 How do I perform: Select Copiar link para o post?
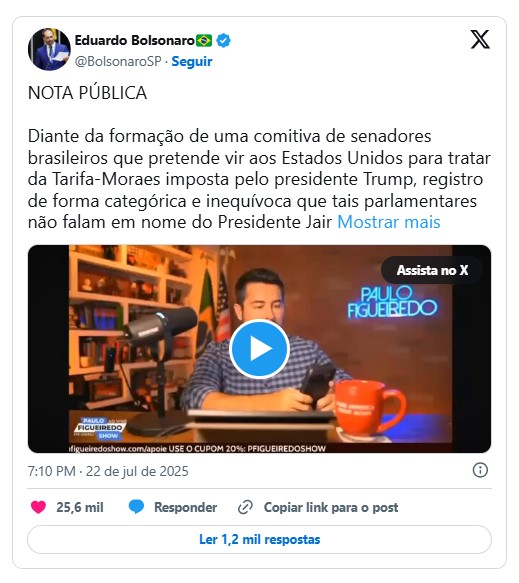[331, 507]
